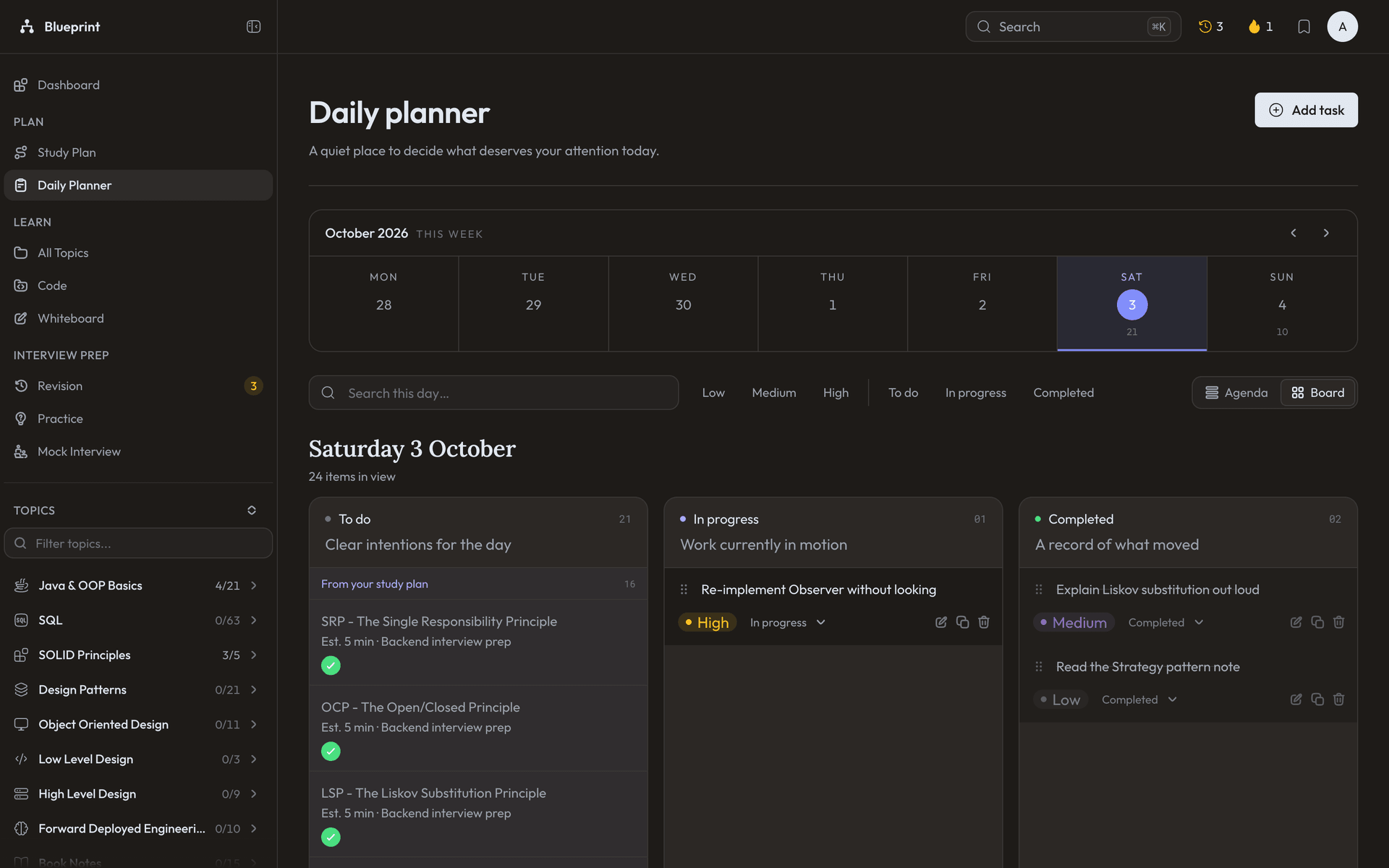The height and width of the screenshot is (868, 1389).
Task: Open Completed status dropdown for Strategy pattern task
Action: [x=1139, y=699]
